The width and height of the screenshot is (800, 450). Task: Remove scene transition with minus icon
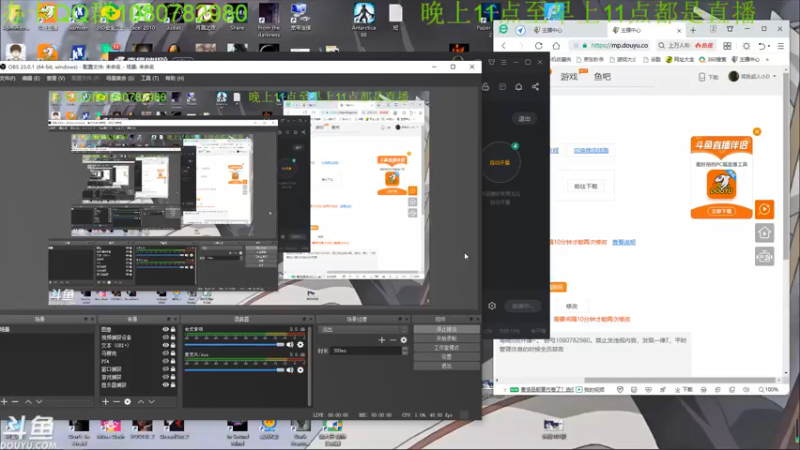[x=393, y=340]
